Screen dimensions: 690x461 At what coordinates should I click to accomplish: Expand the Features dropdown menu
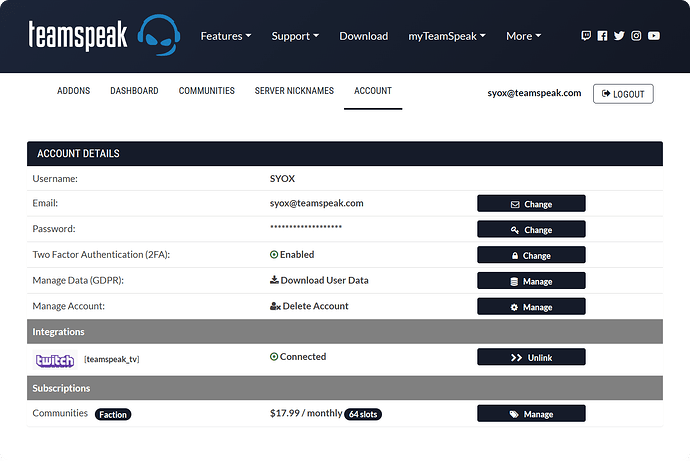coord(225,36)
